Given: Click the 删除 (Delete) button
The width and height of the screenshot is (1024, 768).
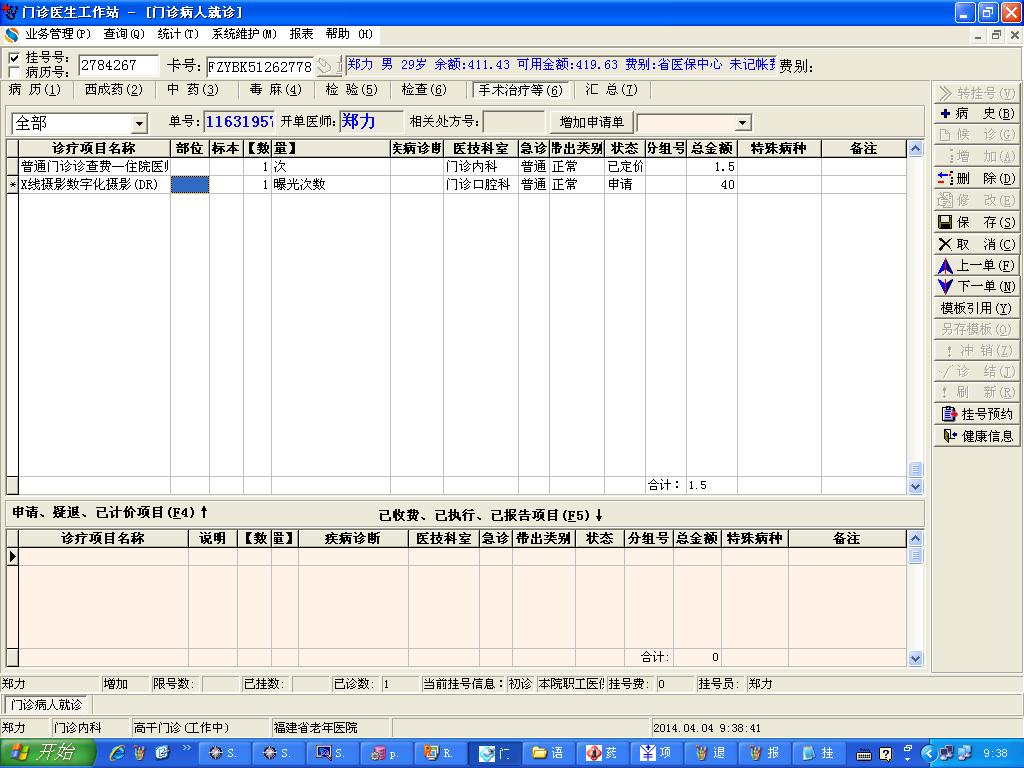Looking at the screenshot, I should [x=976, y=178].
